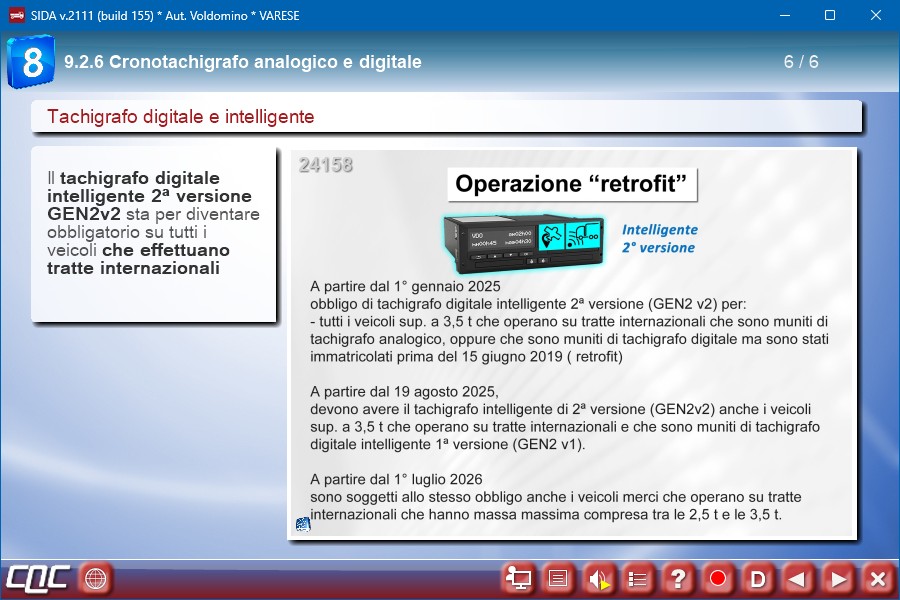
Task: Click the page counter 6 / 6
Action: pos(801,62)
